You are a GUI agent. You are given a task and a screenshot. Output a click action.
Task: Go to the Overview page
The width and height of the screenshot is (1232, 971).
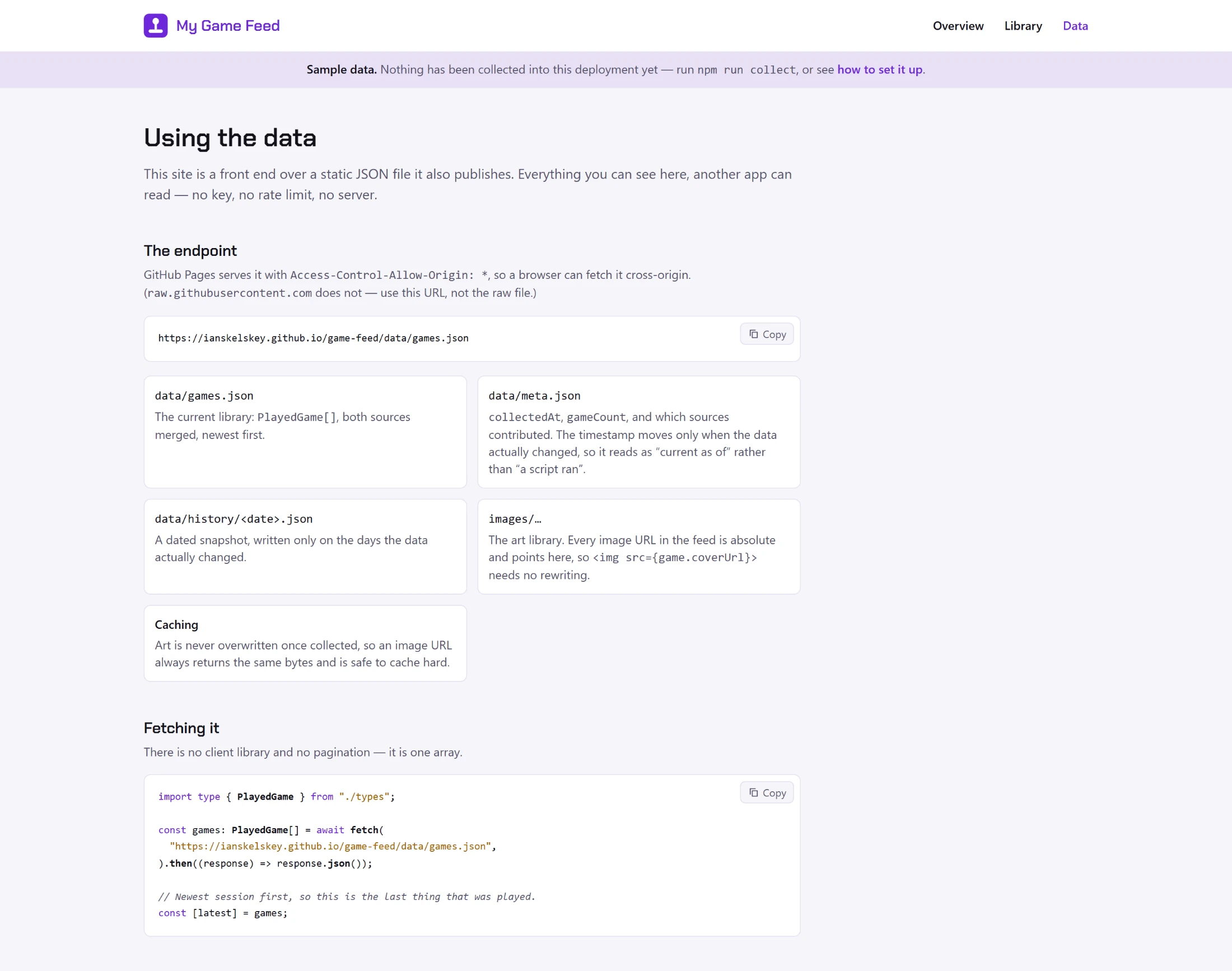tap(958, 26)
